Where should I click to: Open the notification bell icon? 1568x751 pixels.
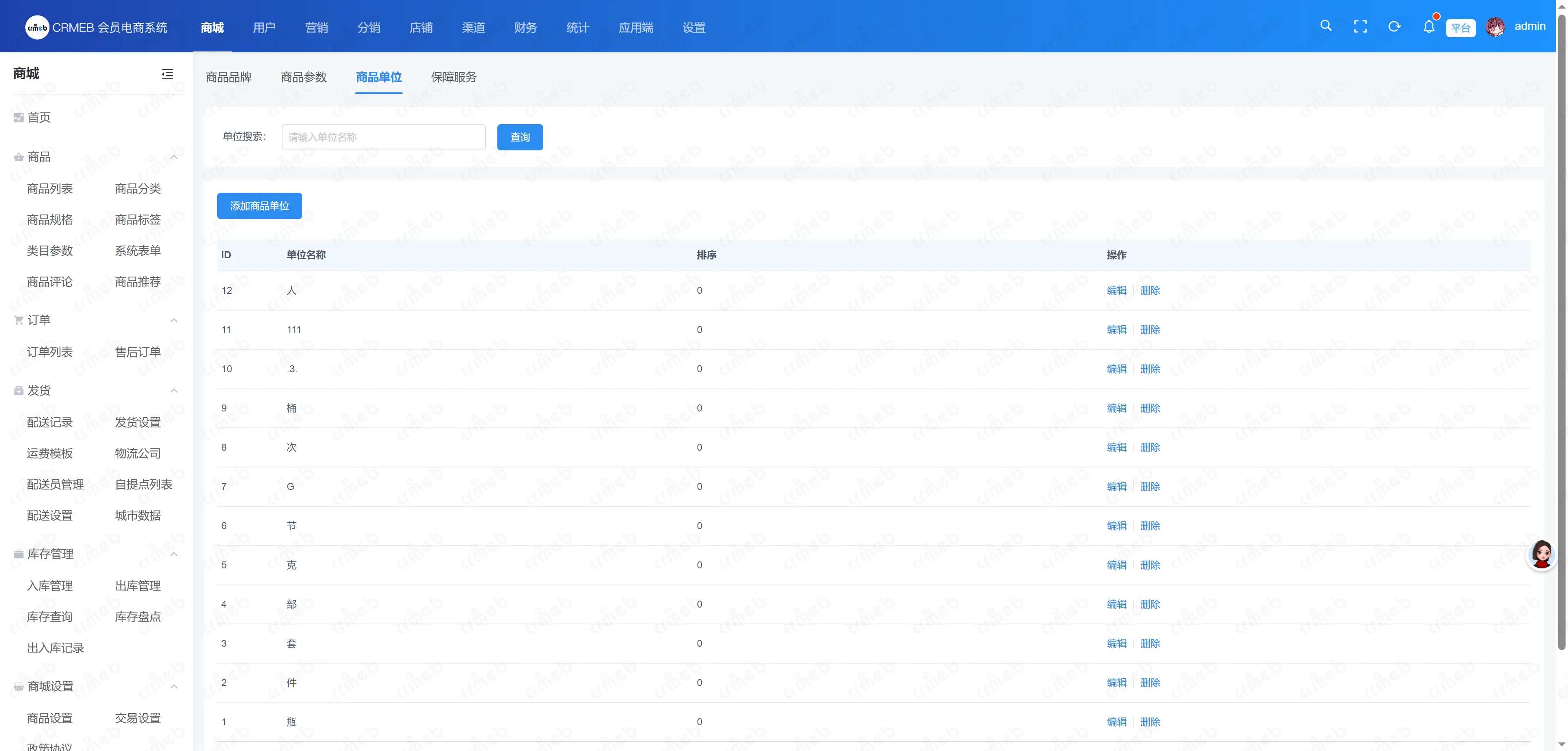tap(1429, 27)
